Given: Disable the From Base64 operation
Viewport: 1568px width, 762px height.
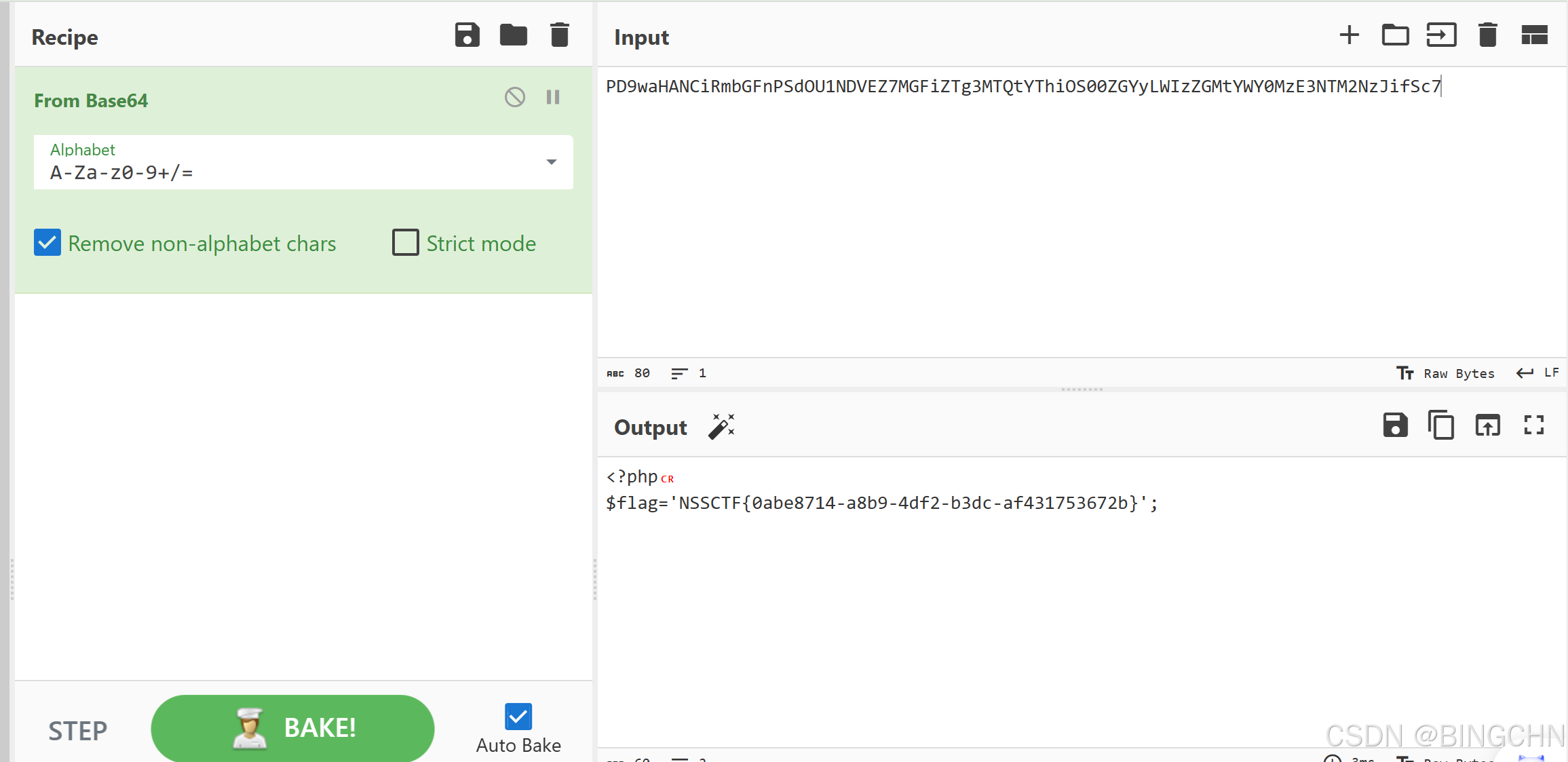Looking at the screenshot, I should 515,98.
